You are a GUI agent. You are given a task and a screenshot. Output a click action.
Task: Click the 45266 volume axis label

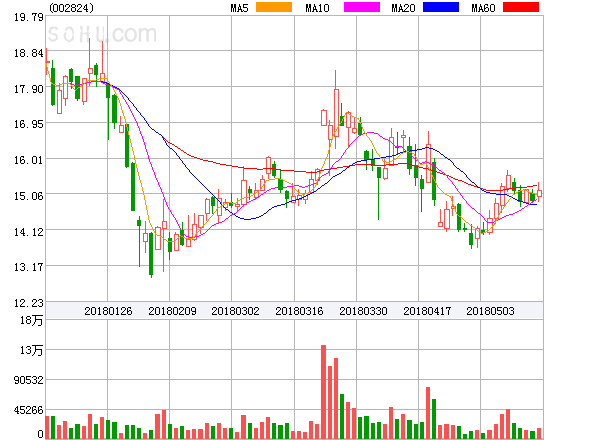[29, 410]
